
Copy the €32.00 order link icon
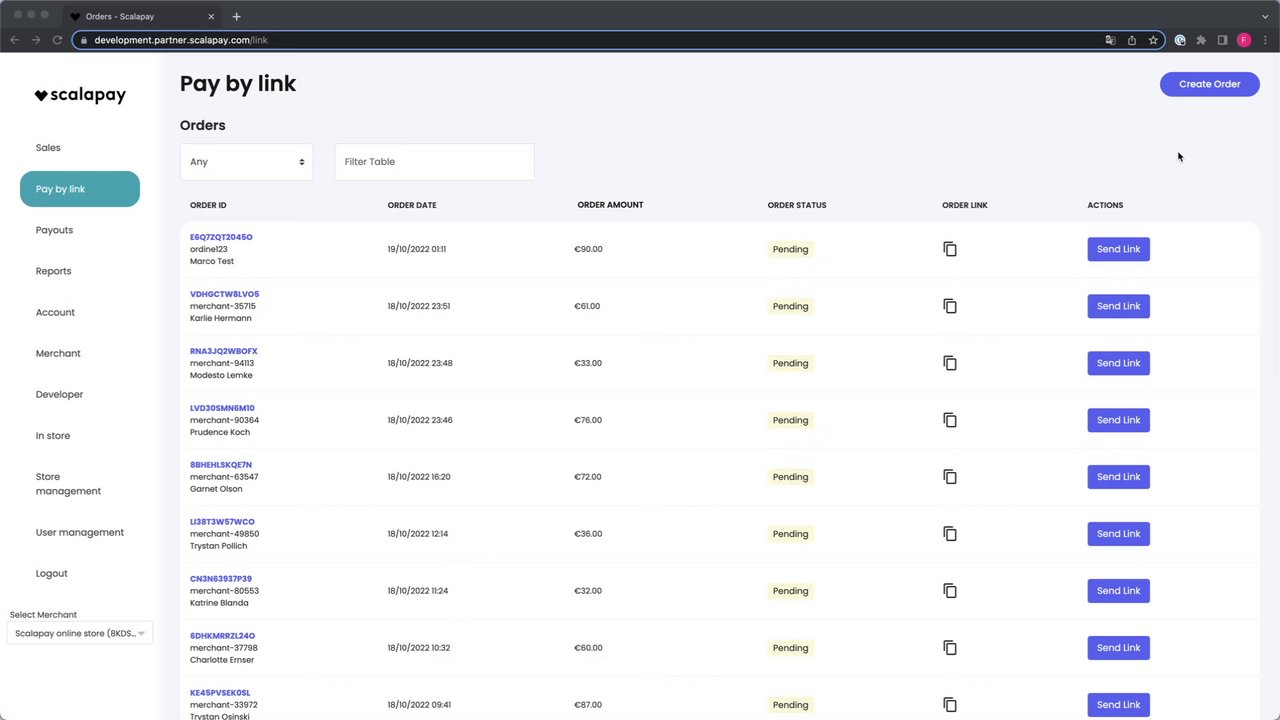(950, 591)
